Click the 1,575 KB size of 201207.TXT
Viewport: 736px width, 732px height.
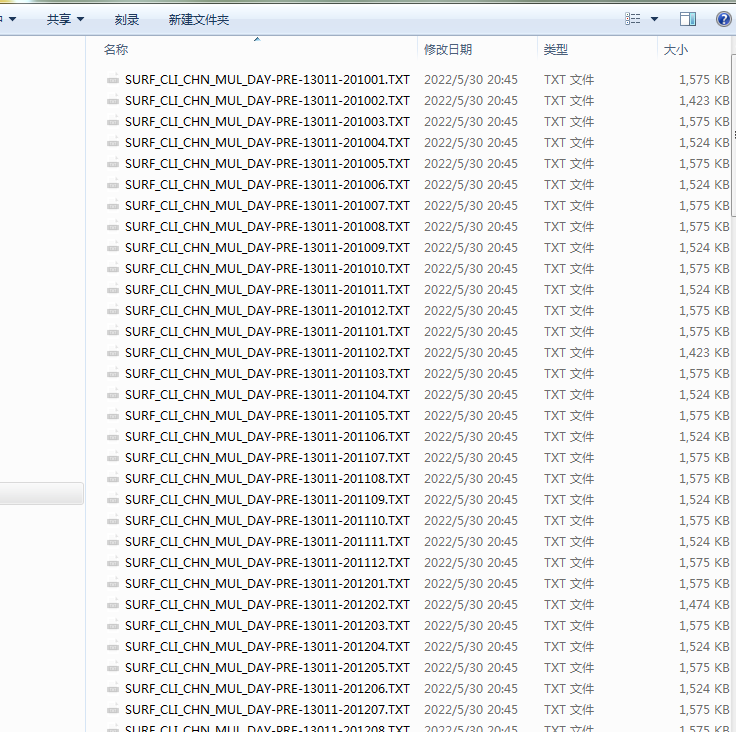coord(704,709)
